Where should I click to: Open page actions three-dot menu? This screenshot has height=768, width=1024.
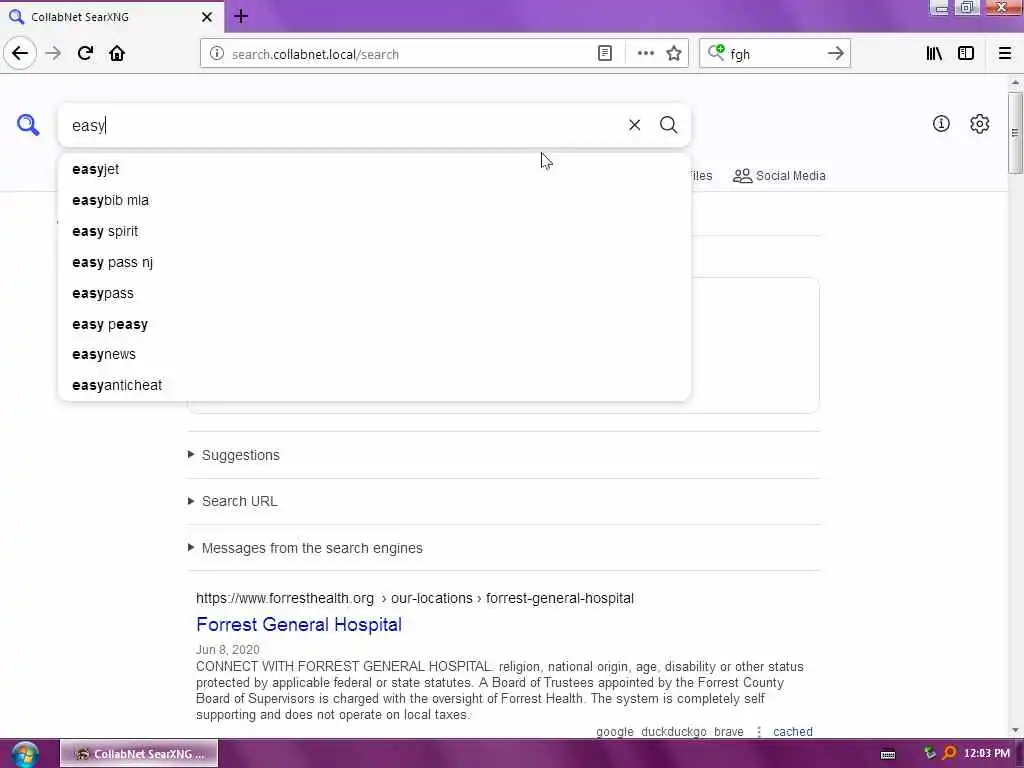(645, 54)
